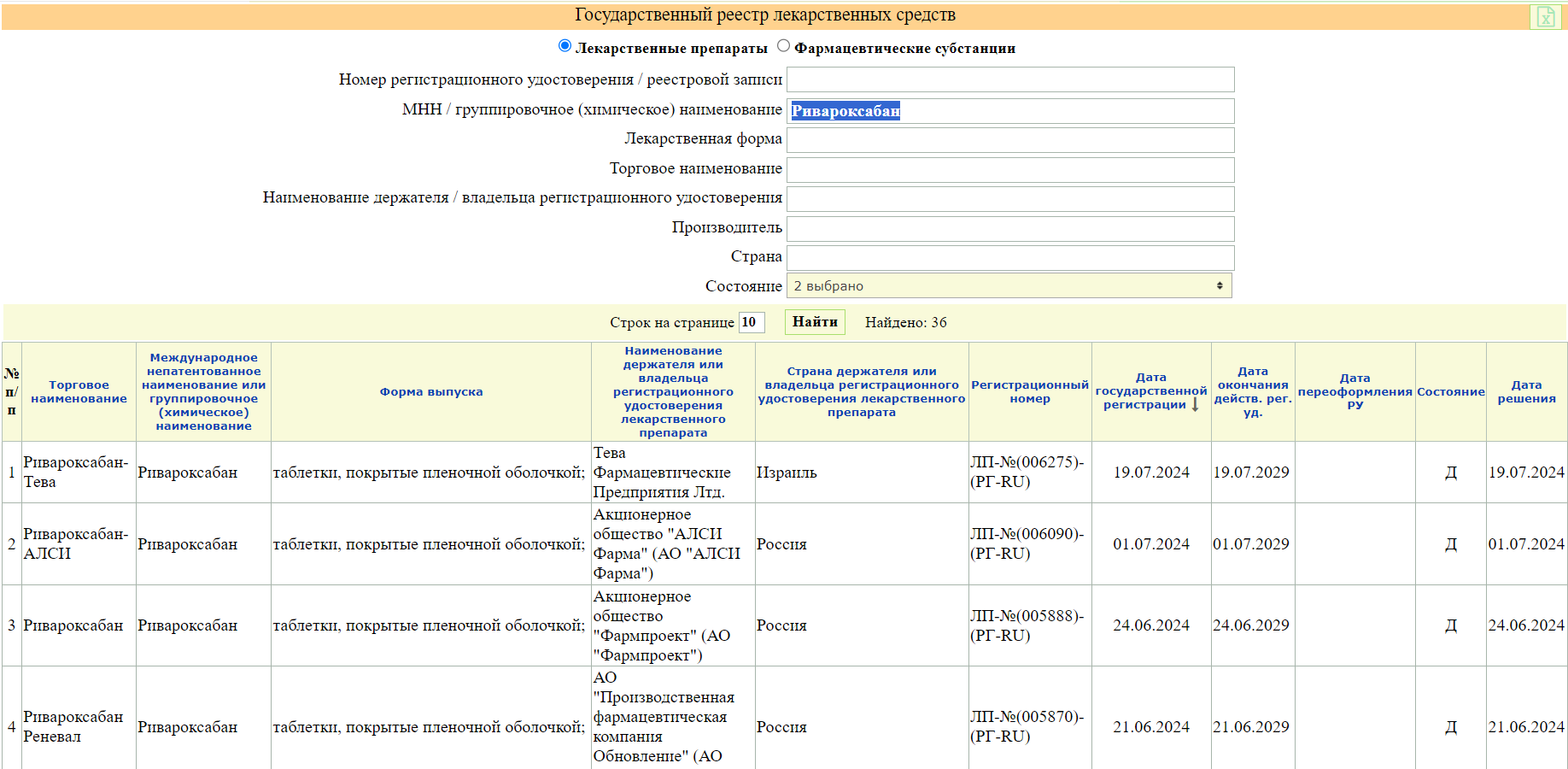Image resolution: width=1568 pixels, height=769 pixels.
Task: Click sort arrow in registration date header
Action: (x=1195, y=405)
